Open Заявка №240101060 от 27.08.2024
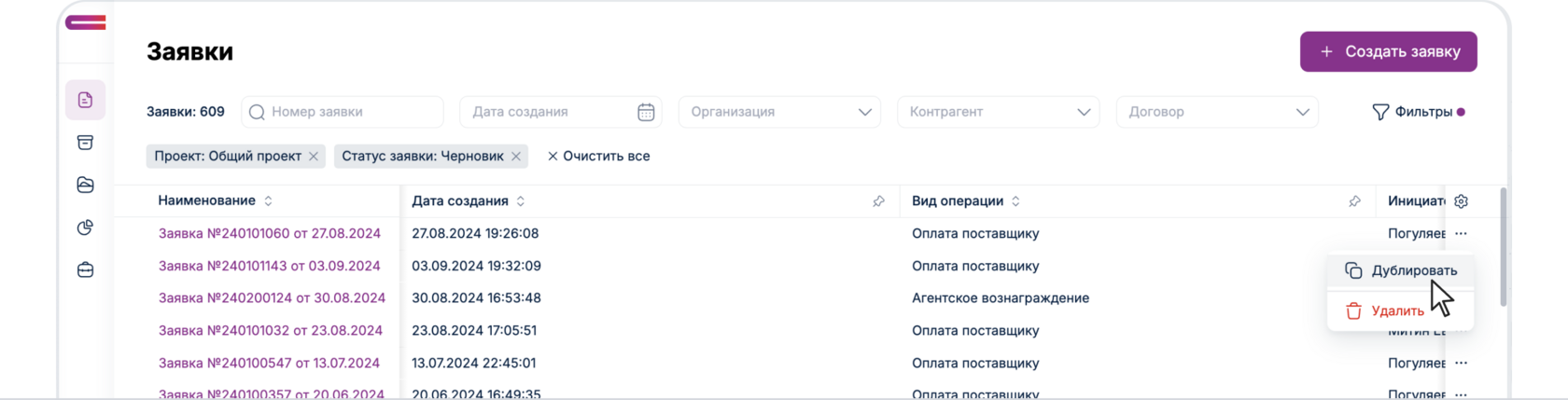The width and height of the screenshot is (1568, 400). pos(270,234)
